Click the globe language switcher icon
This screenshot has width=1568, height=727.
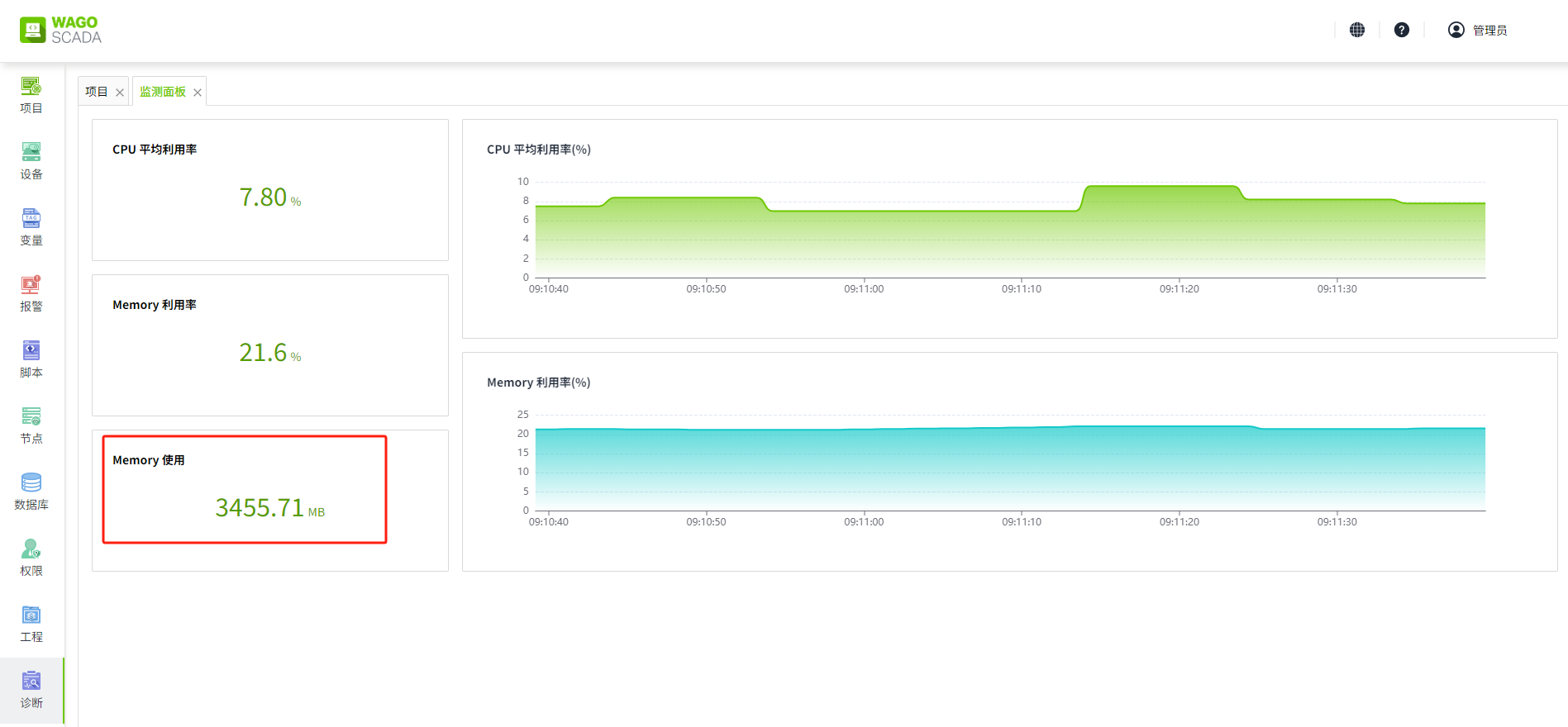(x=1357, y=30)
